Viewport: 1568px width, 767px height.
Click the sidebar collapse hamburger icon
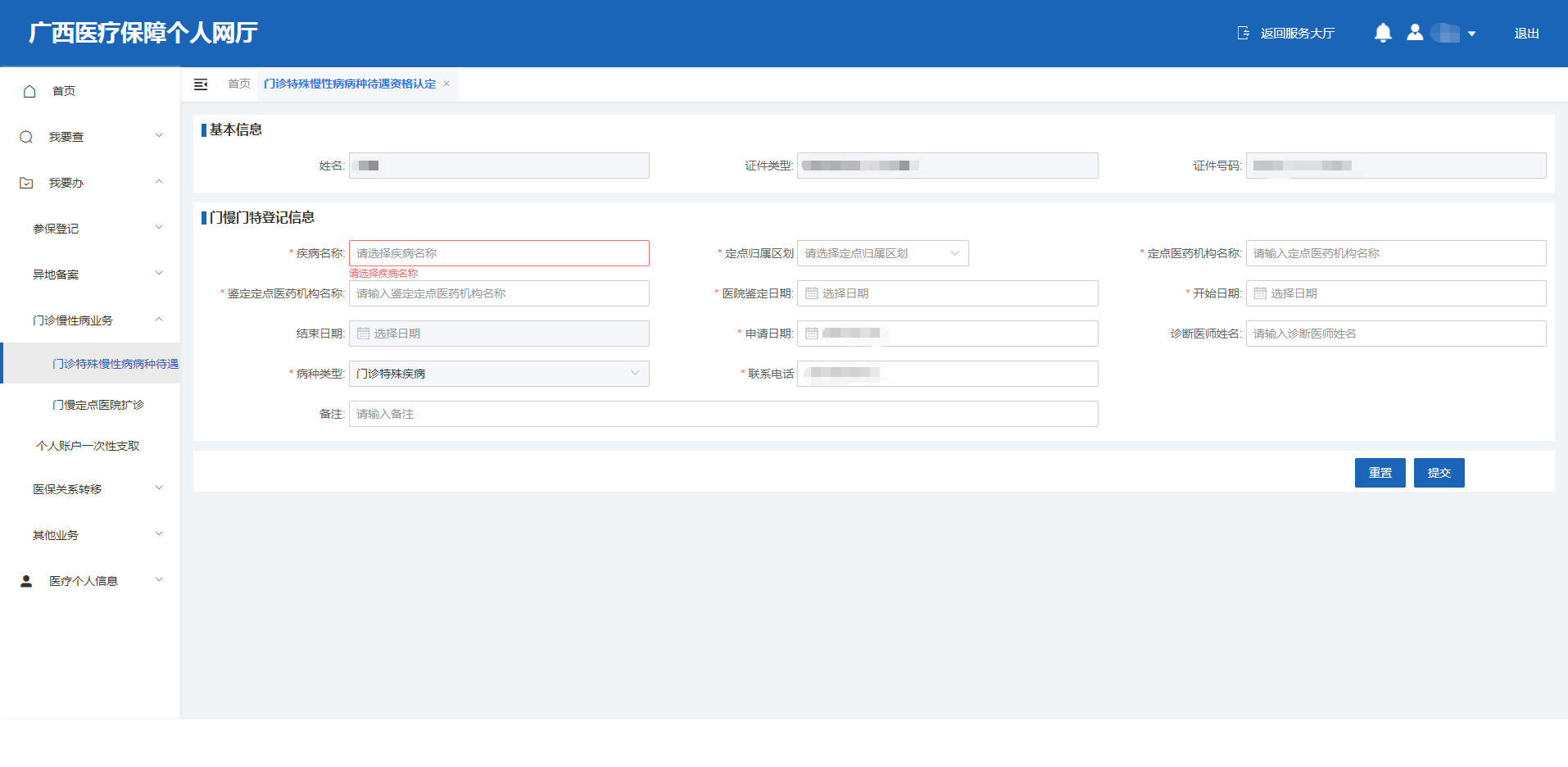201,84
